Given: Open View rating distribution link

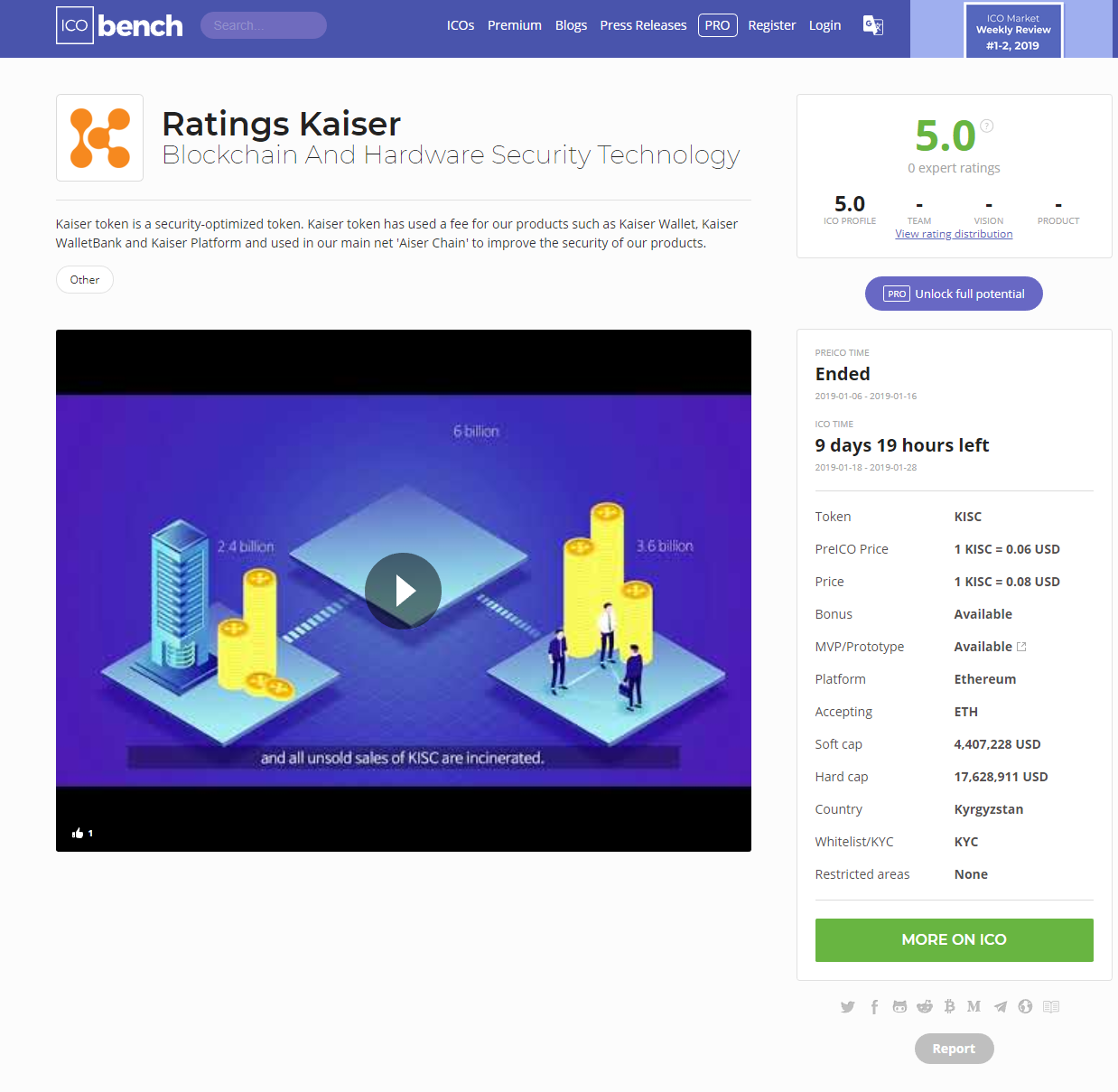Looking at the screenshot, I should coord(954,234).
